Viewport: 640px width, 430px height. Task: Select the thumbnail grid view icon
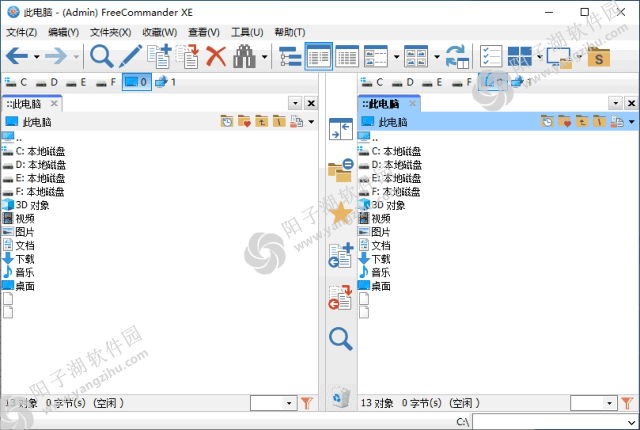click(416, 56)
